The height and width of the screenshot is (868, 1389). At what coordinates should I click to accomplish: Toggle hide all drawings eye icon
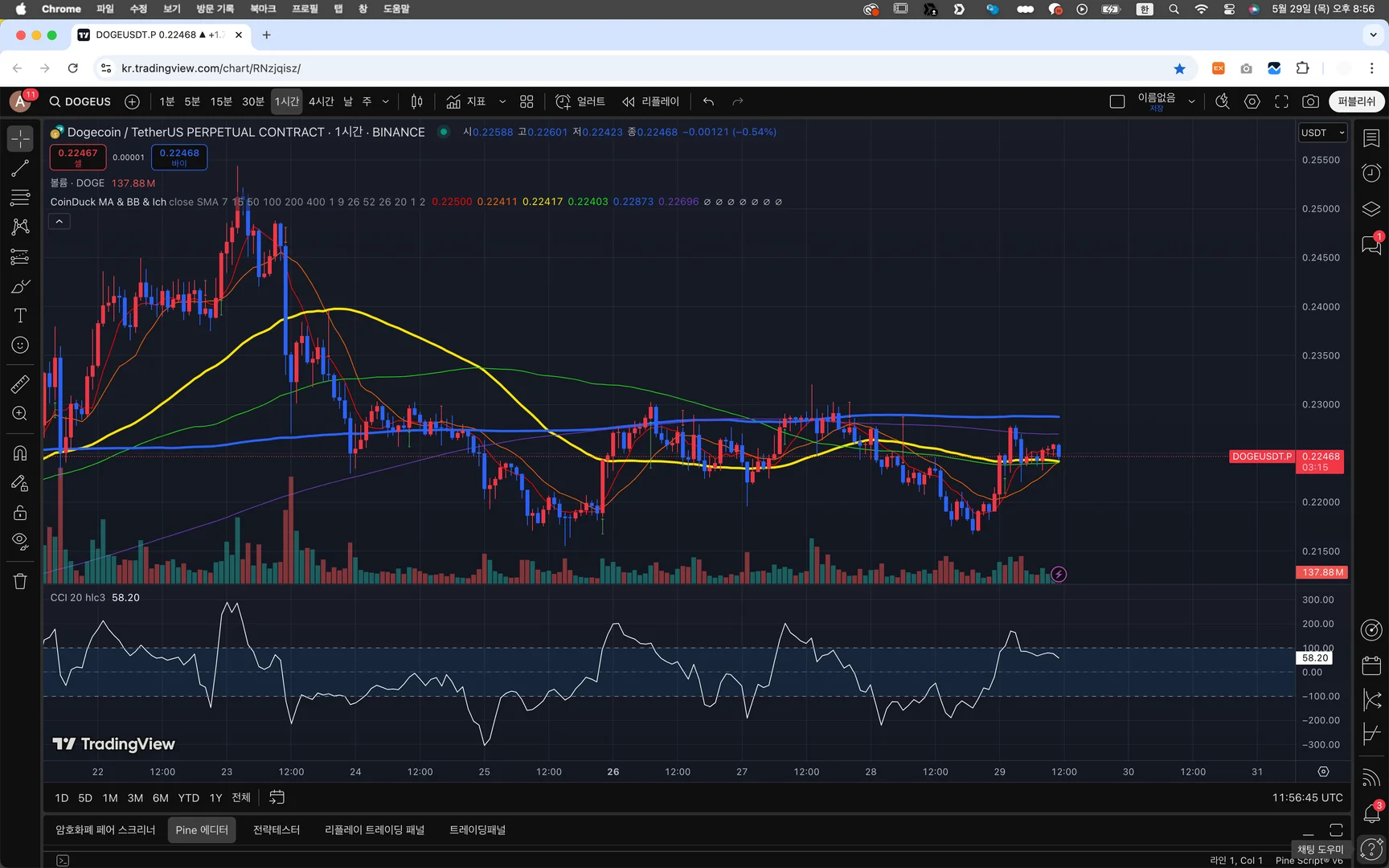click(20, 540)
